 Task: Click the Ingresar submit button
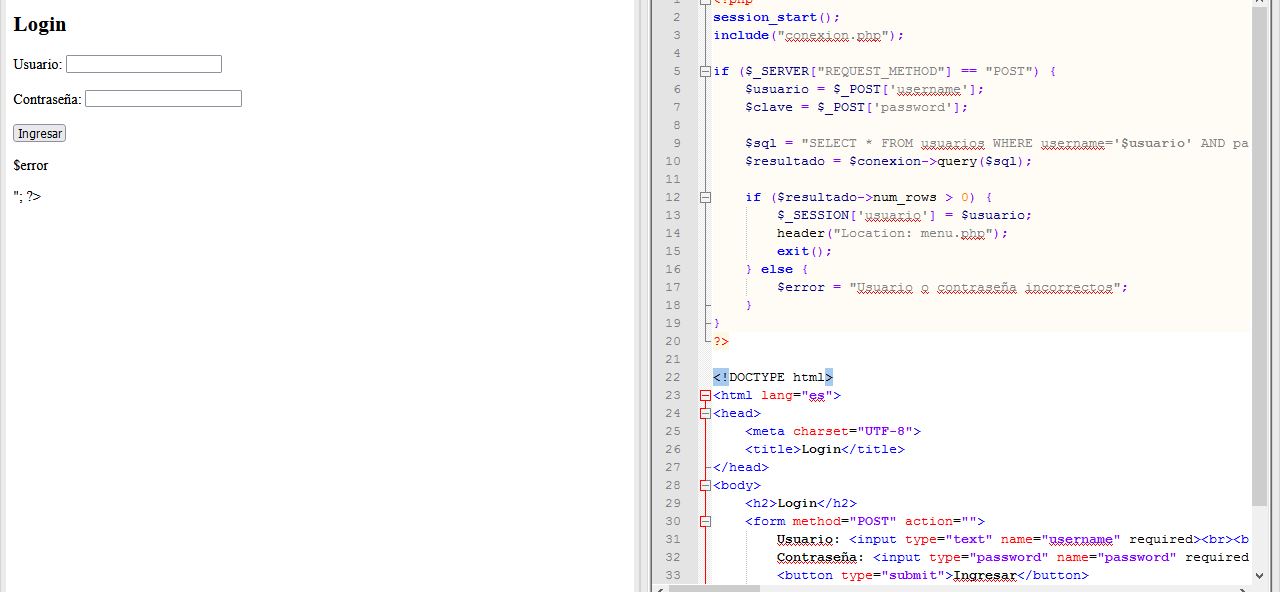(40, 133)
